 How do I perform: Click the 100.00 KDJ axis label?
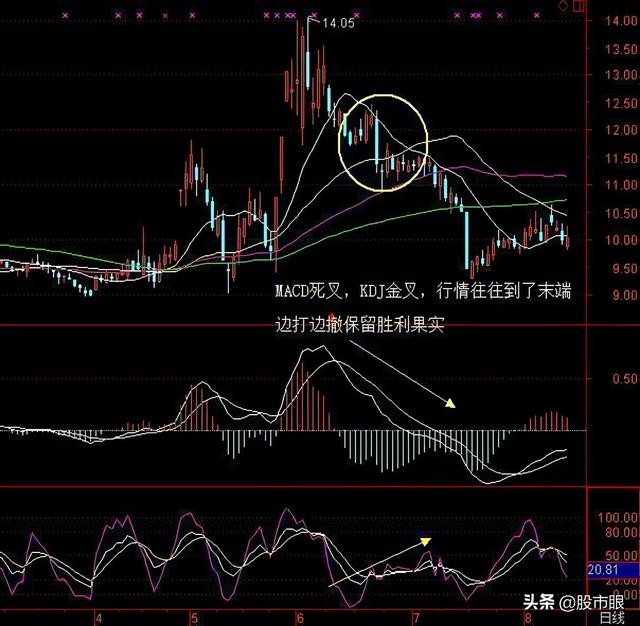(618, 518)
